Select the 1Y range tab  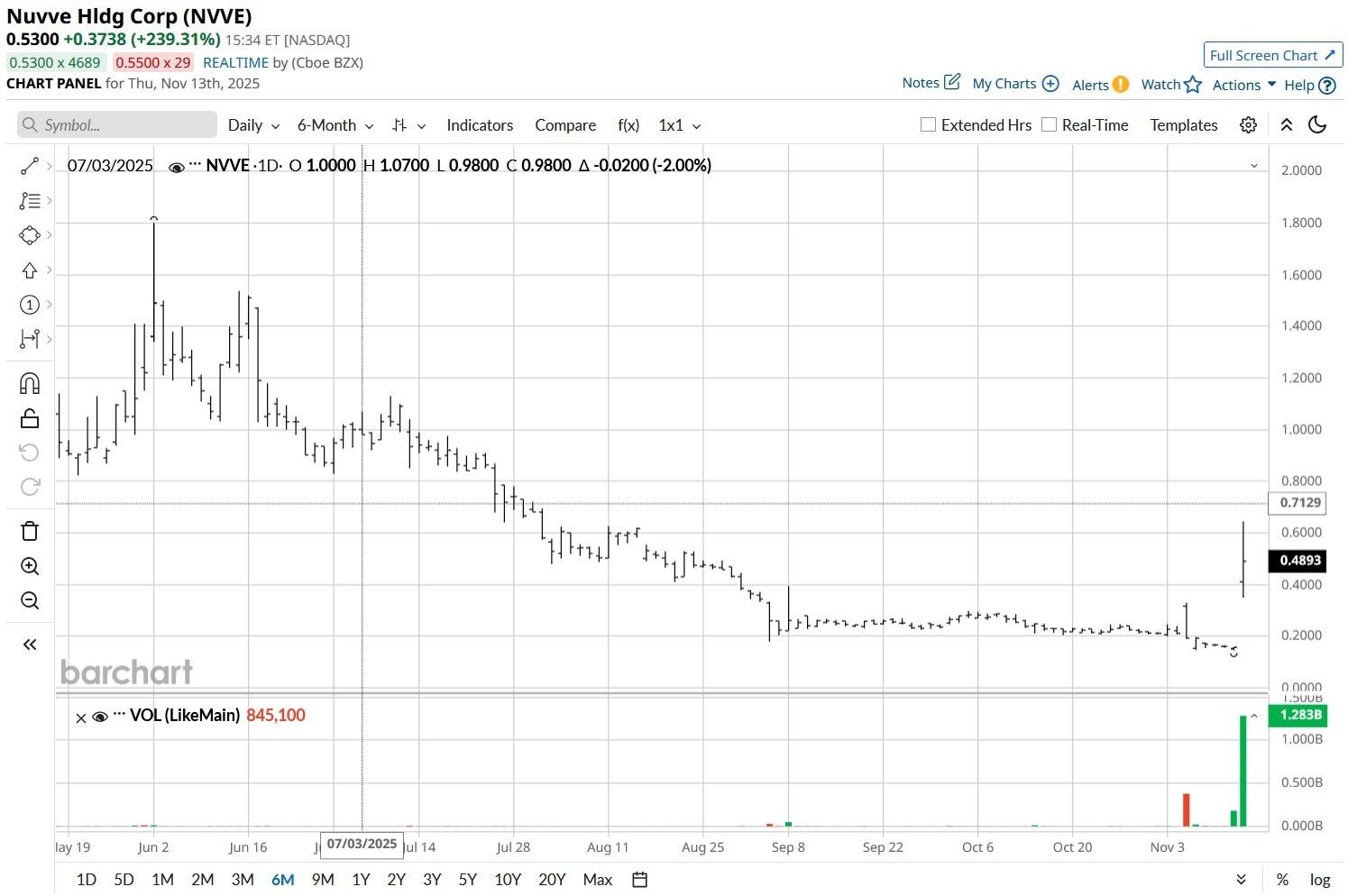[361, 880]
